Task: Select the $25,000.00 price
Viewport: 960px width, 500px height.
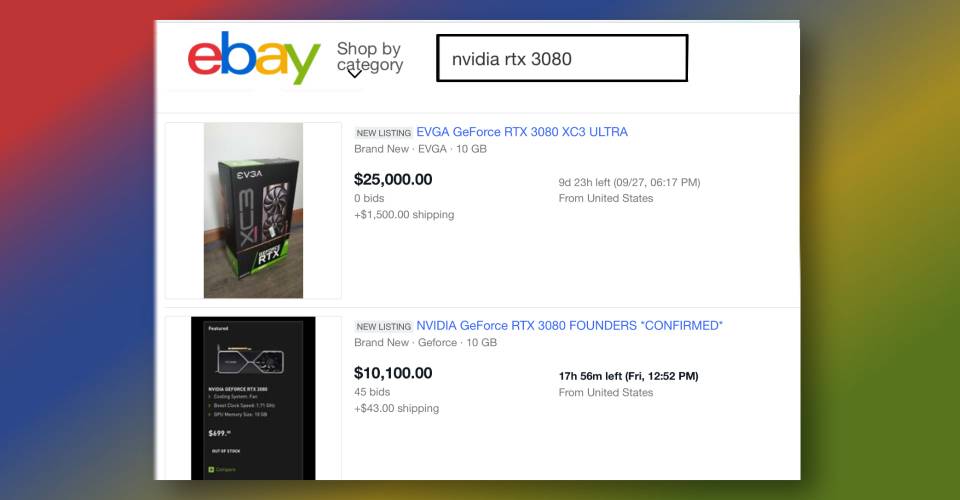Action: (393, 179)
